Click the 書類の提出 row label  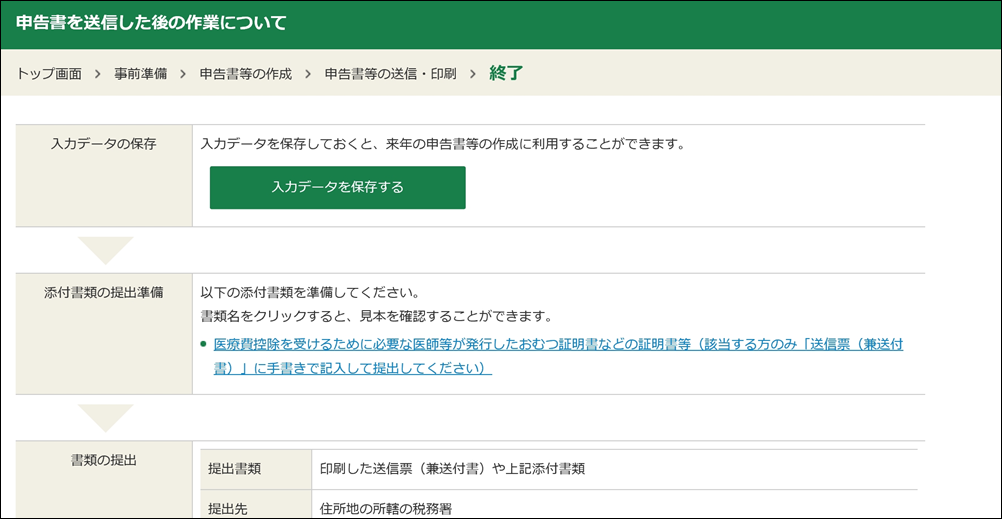click(x=104, y=459)
